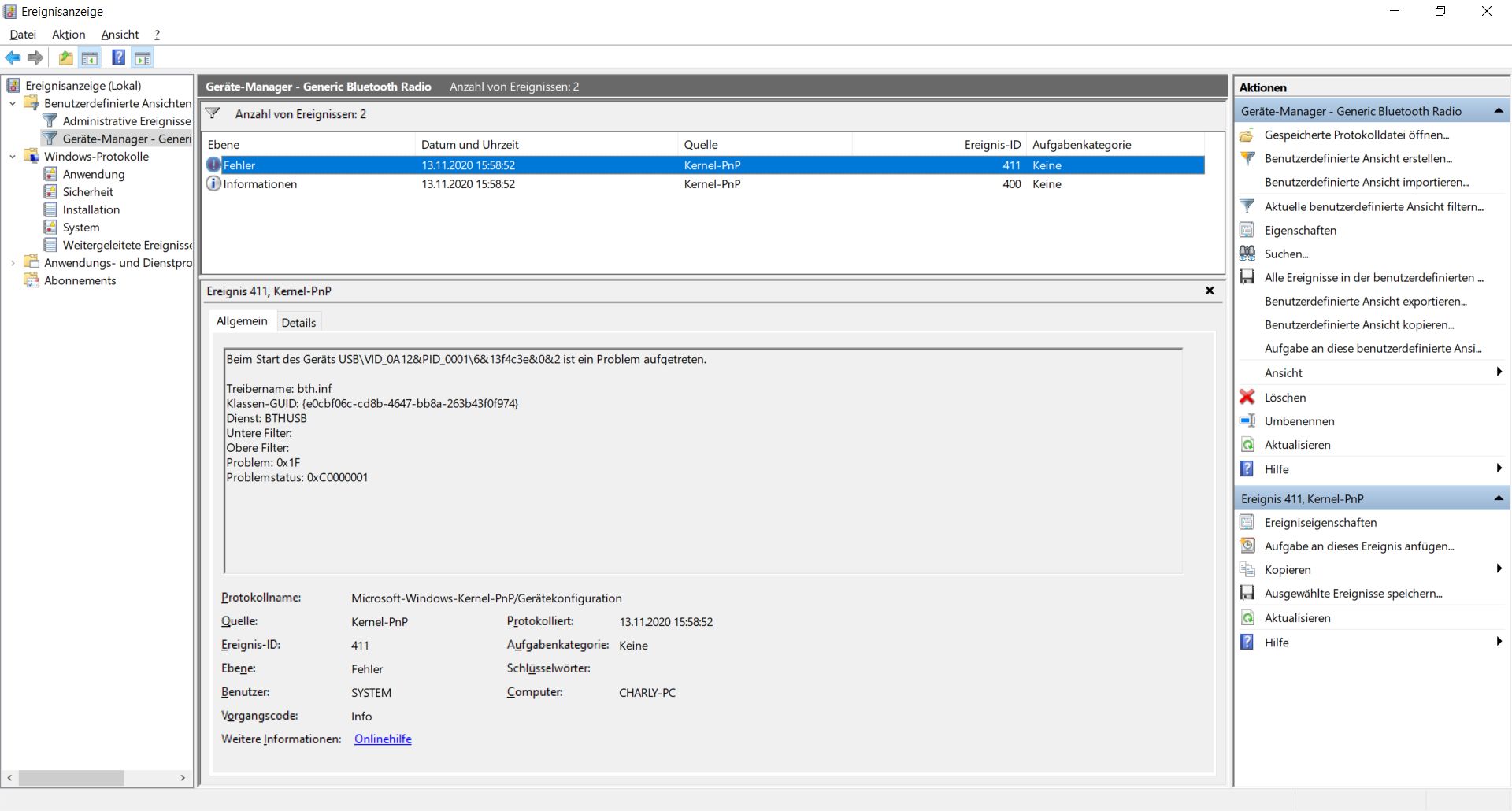The width and height of the screenshot is (1512, 811).
Task: Sort by the Ereignis-ID column header
Action: [x=939, y=145]
